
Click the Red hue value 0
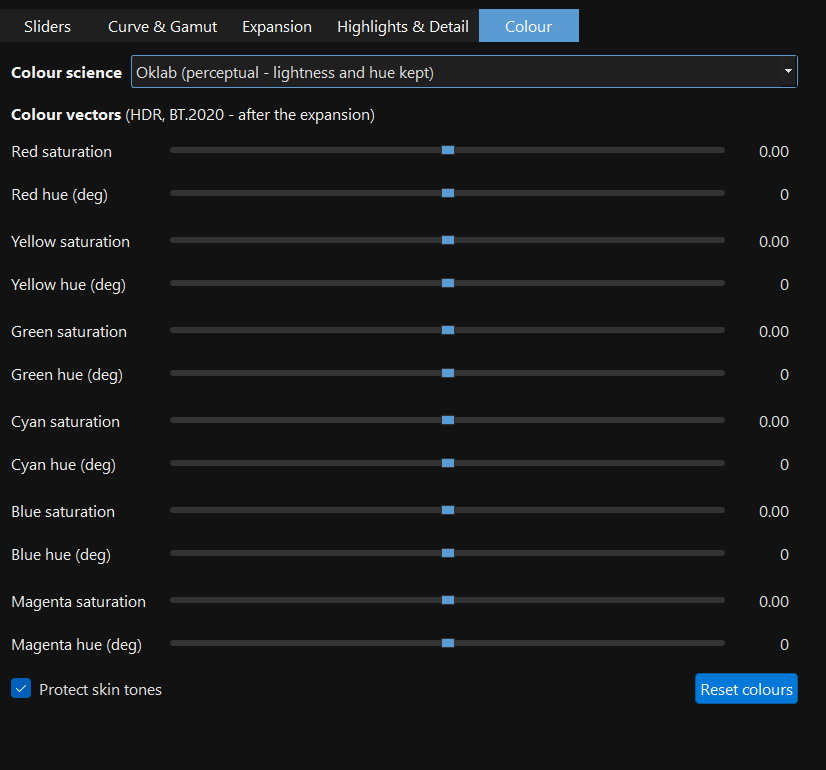(x=784, y=195)
